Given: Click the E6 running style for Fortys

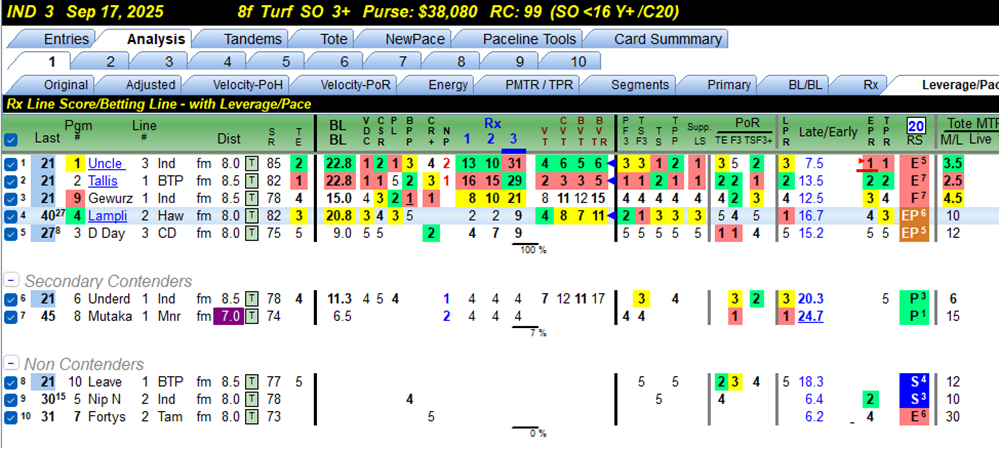Looking at the screenshot, I should pyautogui.click(x=917, y=417).
